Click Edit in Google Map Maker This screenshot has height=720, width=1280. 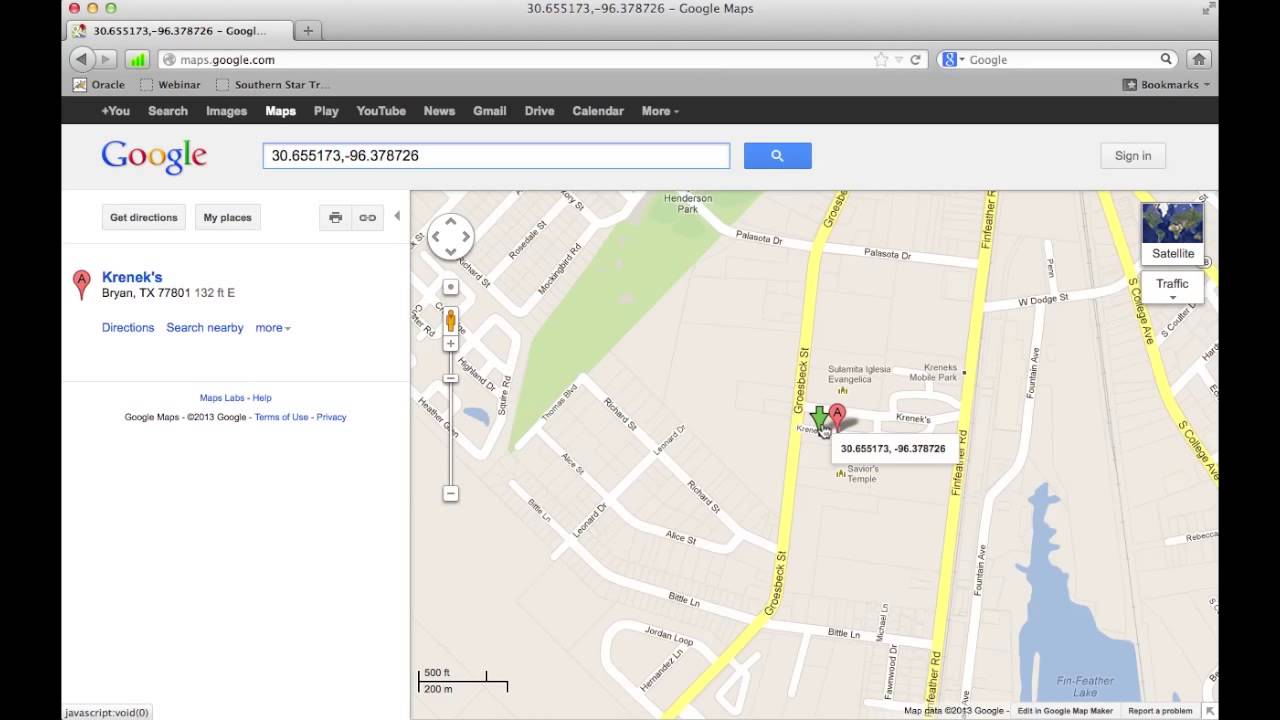(1065, 711)
